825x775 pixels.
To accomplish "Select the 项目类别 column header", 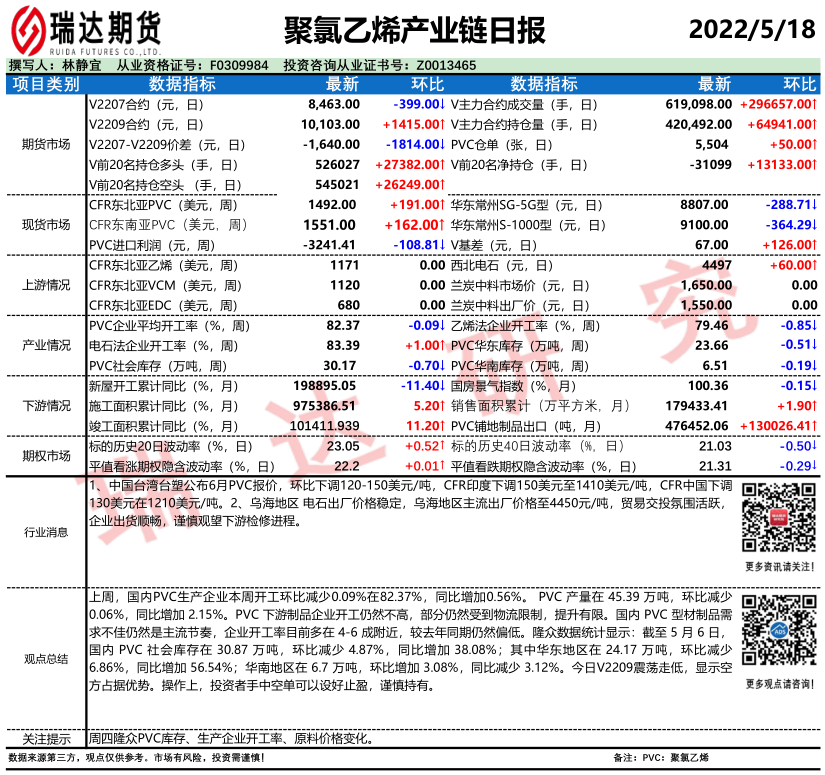I will click(x=46, y=84).
